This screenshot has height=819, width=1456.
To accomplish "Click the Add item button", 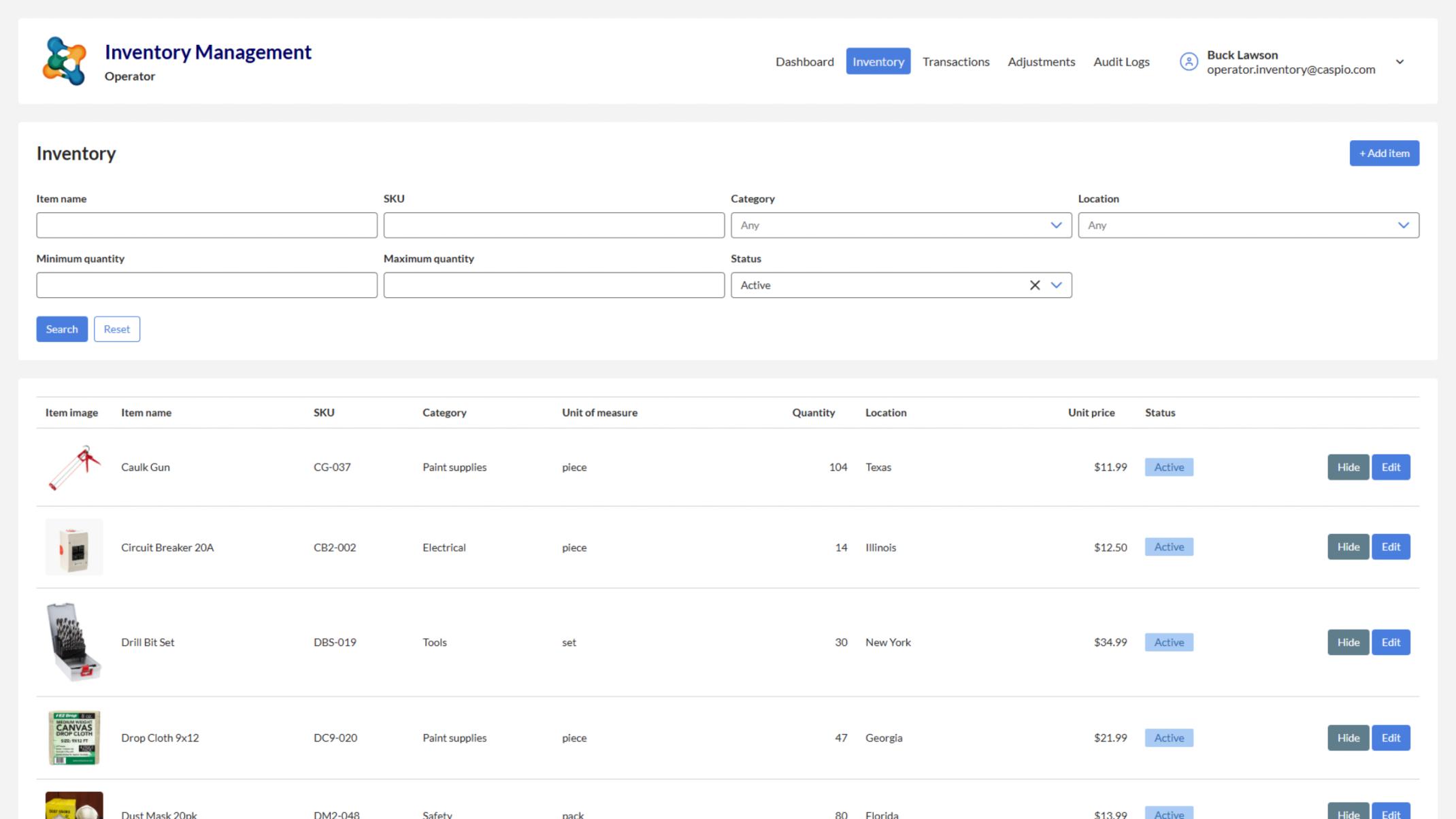I will tap(1384, 153).
